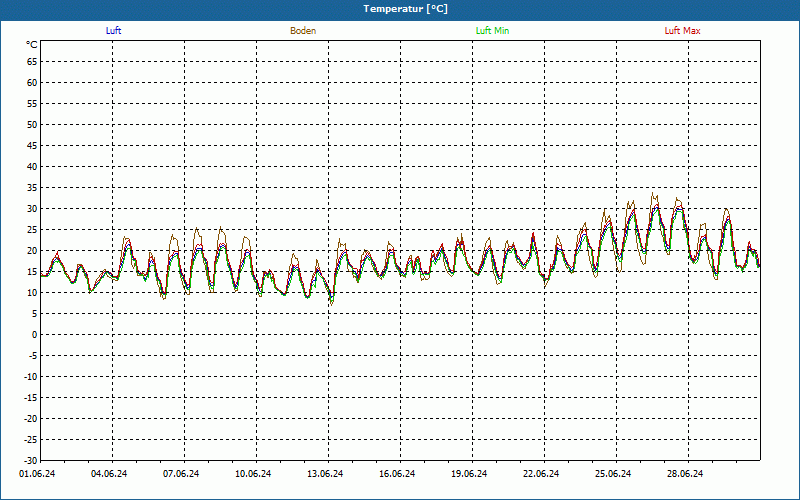
Task: Click the -25 value on y-axis
Action: coord(32,439)
